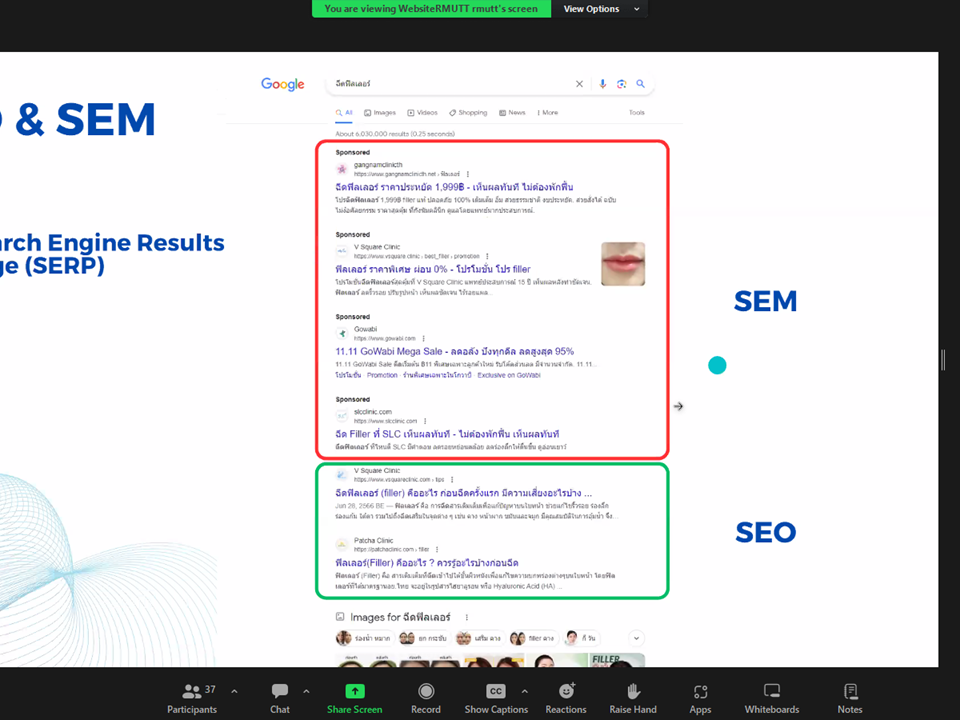The width and height of the screenshot is (960, 720).
Task: Click the 'You are viewing' screen share banner
Action: coord(431,9)
